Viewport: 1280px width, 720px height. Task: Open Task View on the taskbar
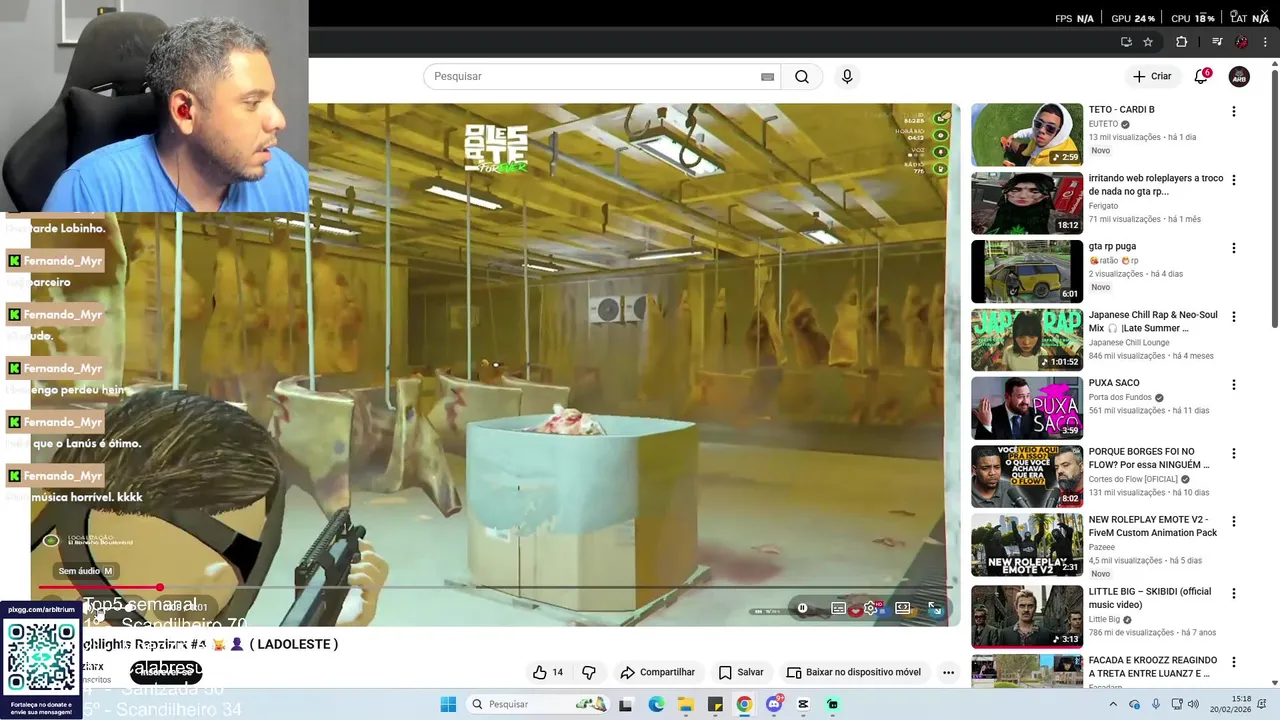626,704
